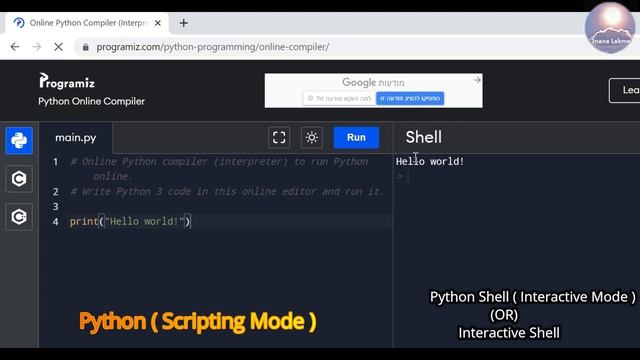Select the Online Python Compiler browser tab
The image size is (640, 360).
click(x=87, y=23)
